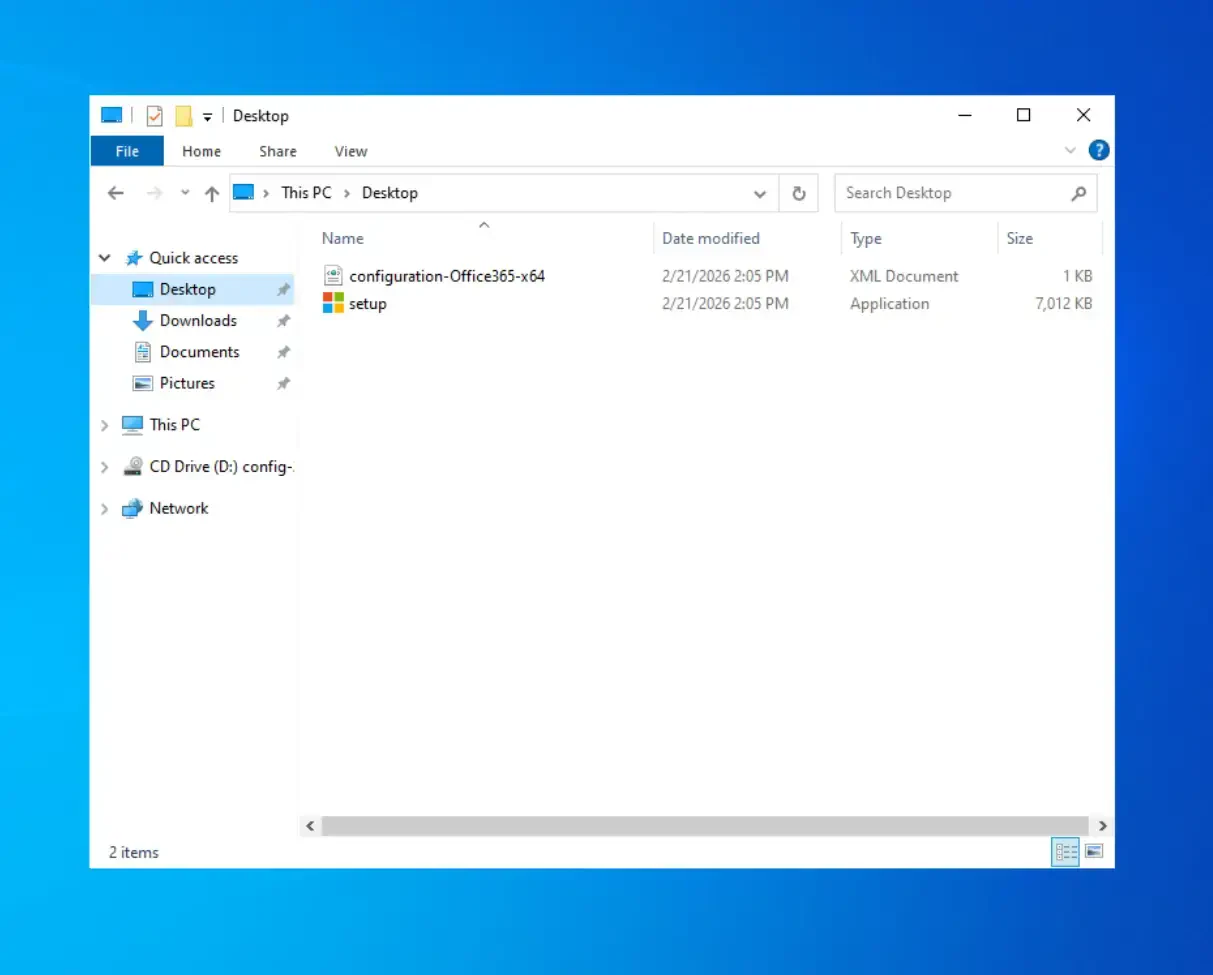Refresh the Desktop folder view
This screenshot has height=975, width=1213.
pos(798,192)
